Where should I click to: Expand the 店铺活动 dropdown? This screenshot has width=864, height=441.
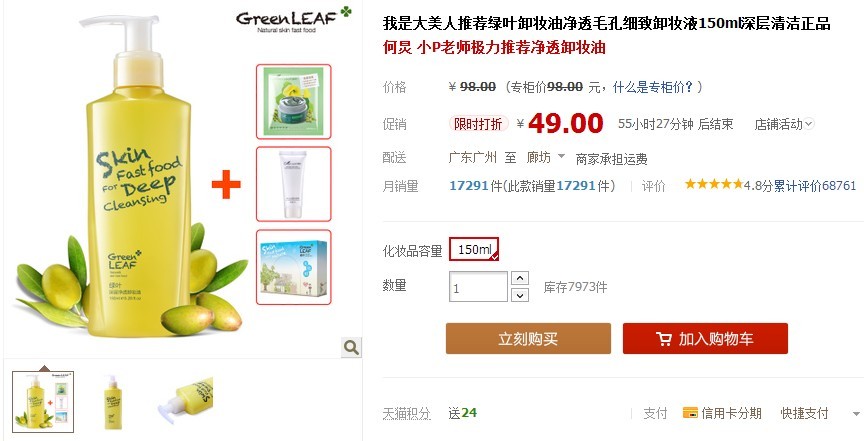tap(784, 124)
